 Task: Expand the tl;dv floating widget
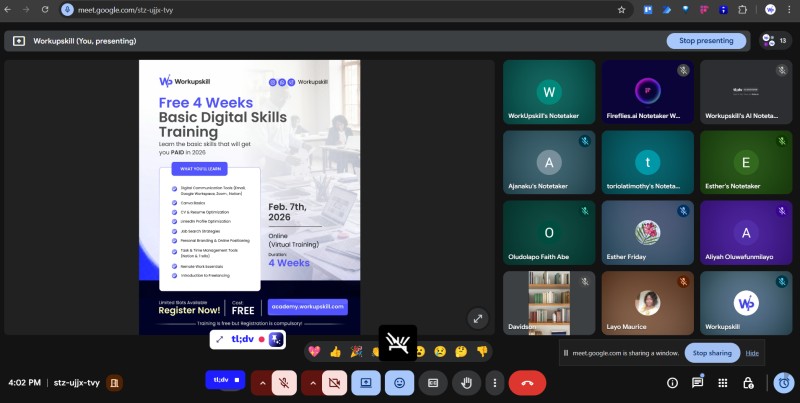[220, 340]
